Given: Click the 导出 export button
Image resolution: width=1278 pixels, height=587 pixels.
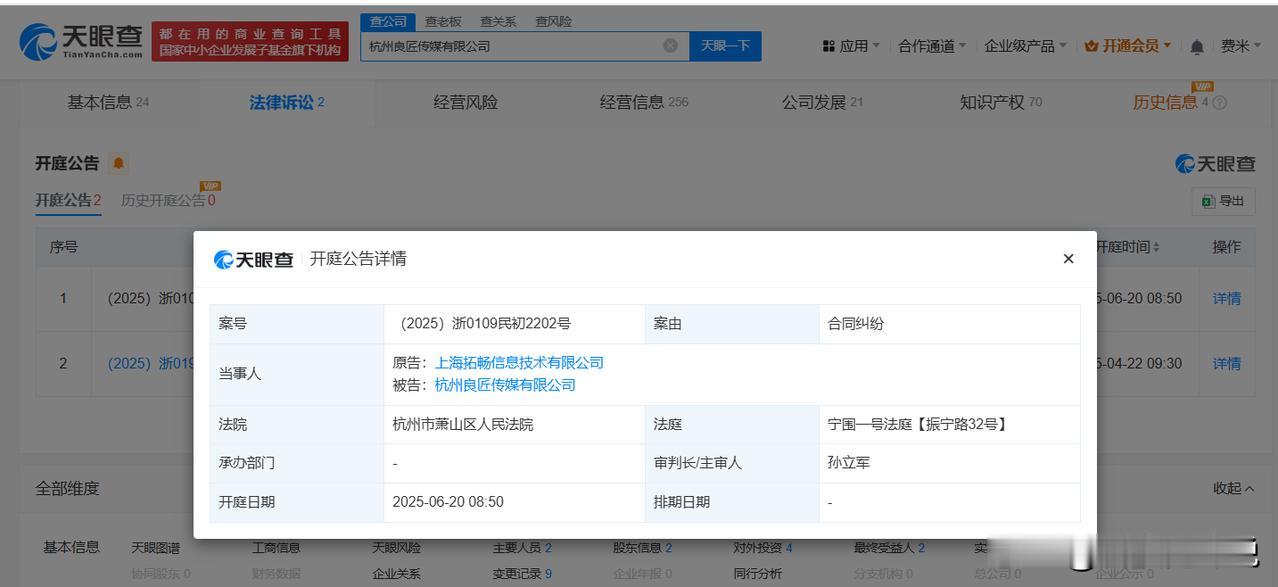Looking at the screenshot, I should (1223, 201).
